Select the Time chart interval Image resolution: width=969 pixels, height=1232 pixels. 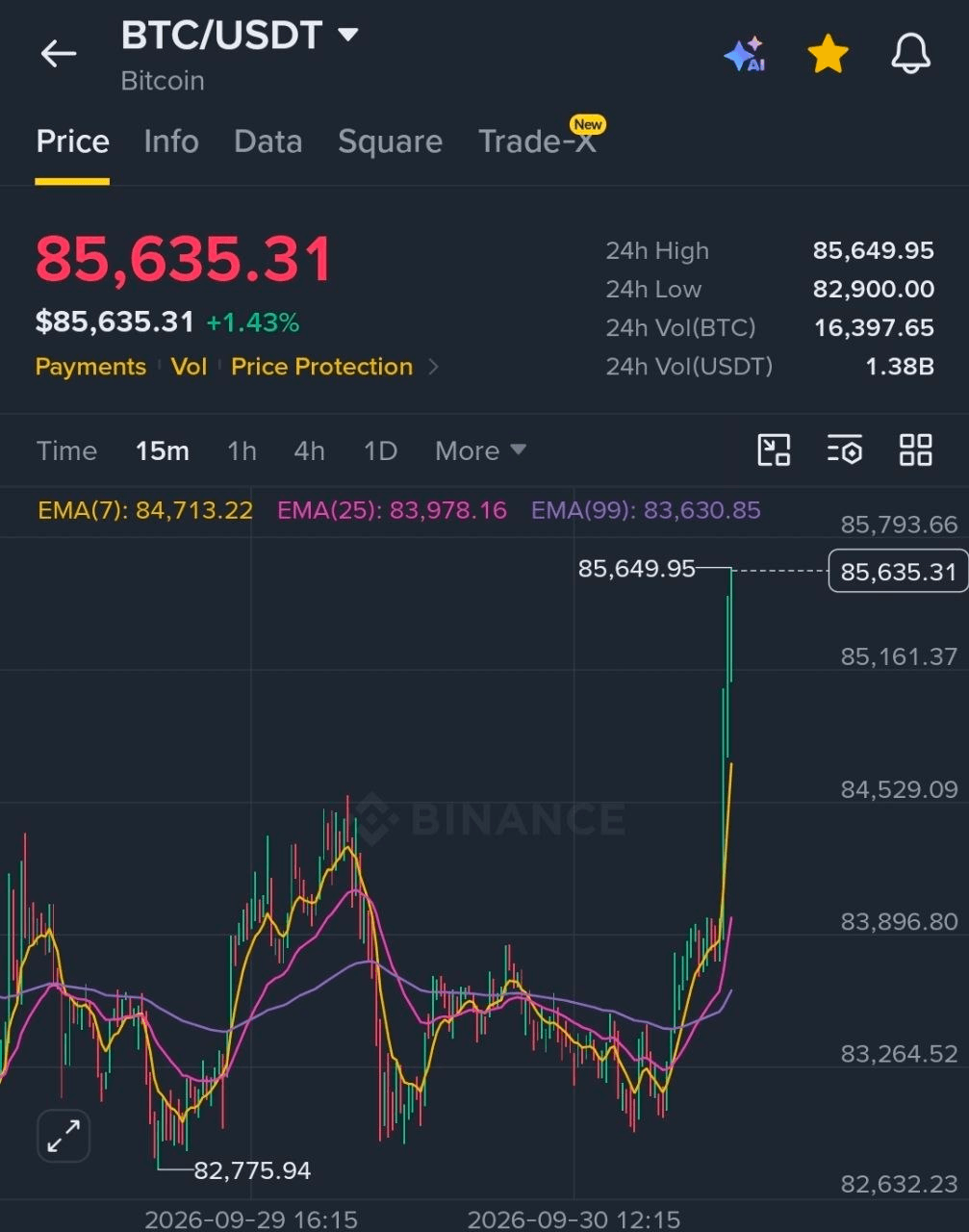click(66, 450)
